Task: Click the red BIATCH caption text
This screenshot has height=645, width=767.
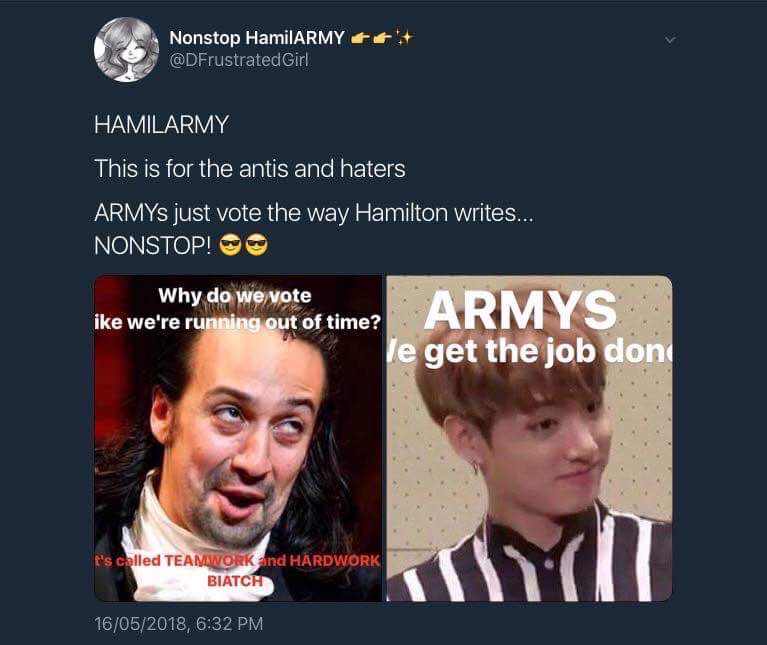Action: (235, 581)
